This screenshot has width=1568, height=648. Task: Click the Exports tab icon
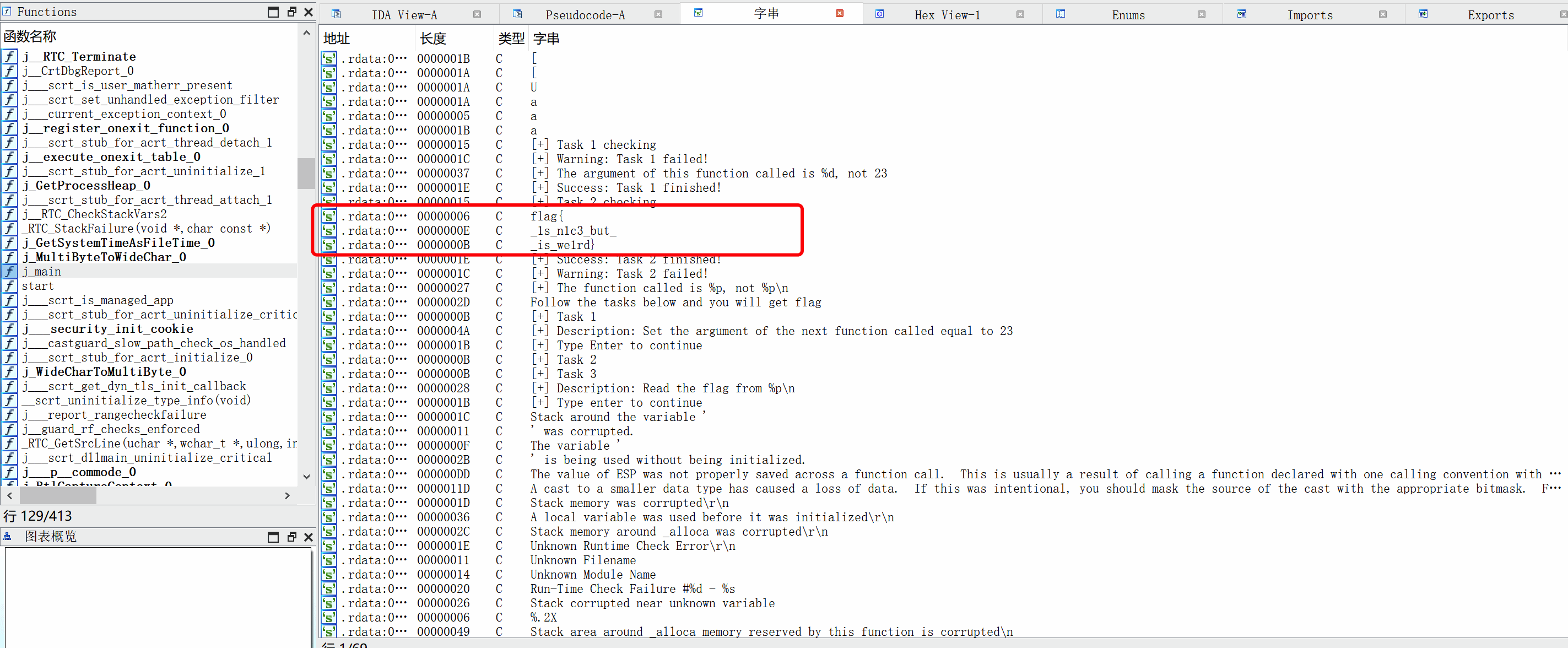tap(1423, 14)
